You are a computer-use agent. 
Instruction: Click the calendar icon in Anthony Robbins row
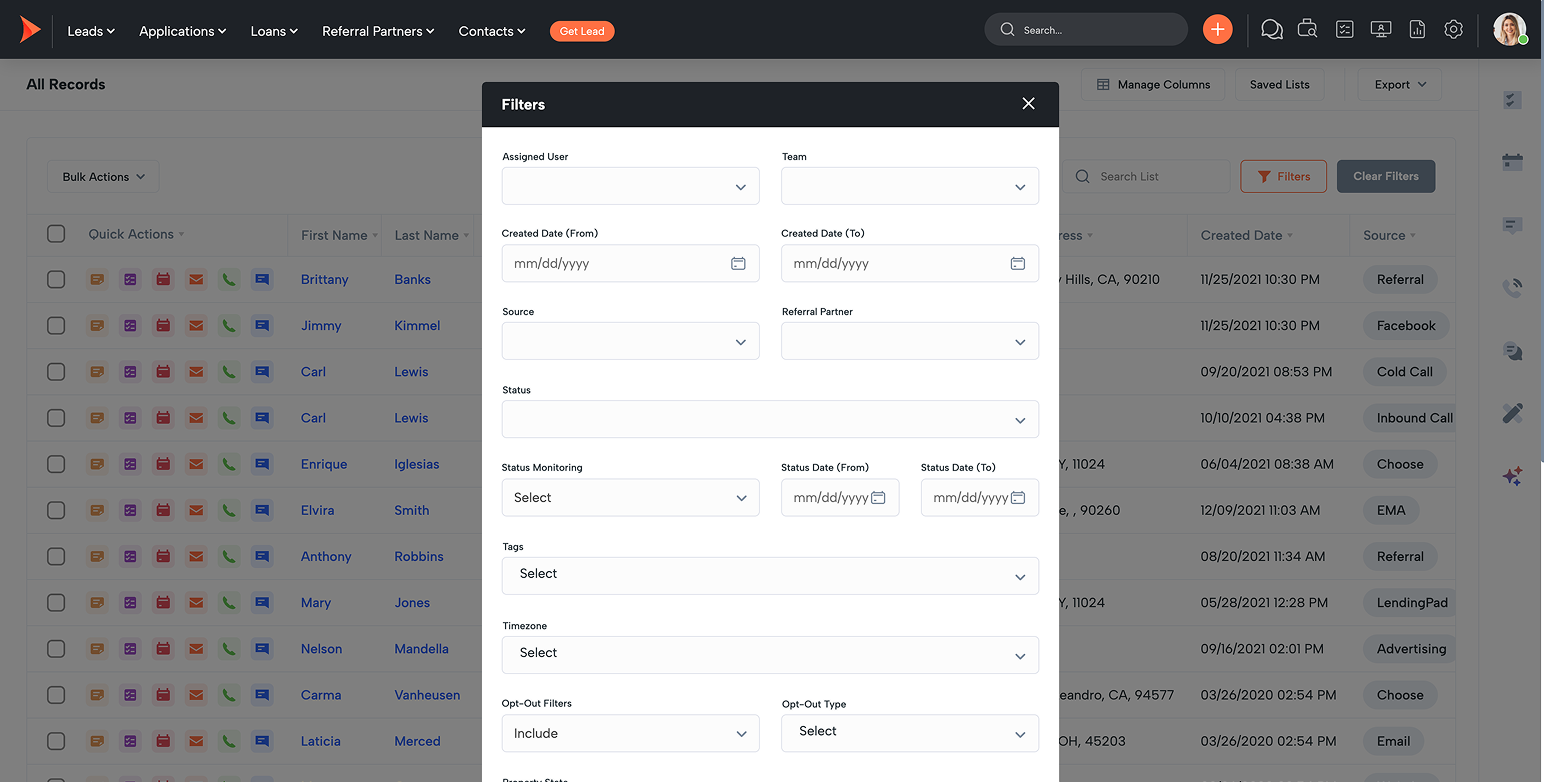click(x=163, y=557)
